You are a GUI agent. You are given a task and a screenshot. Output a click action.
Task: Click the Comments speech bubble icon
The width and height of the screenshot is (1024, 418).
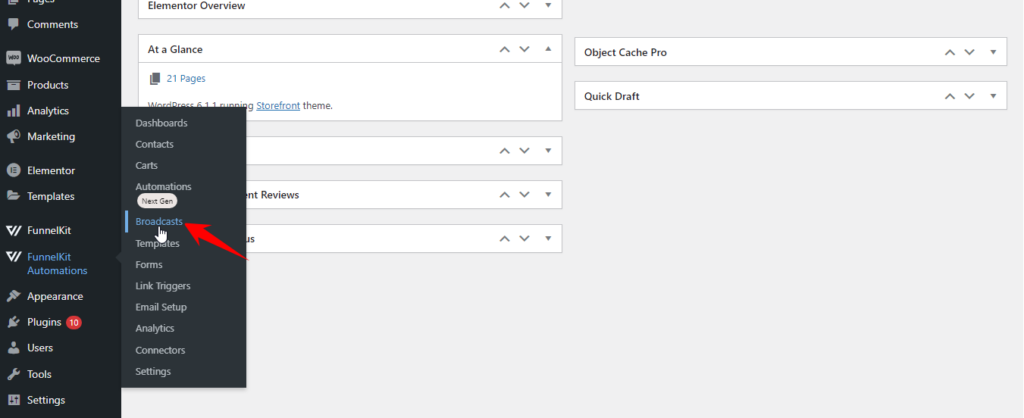pyautogui.click(x=13, y=24)
